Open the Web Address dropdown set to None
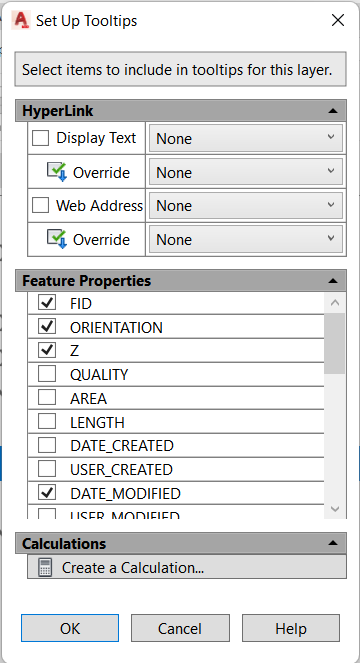 tap(246, 205)
